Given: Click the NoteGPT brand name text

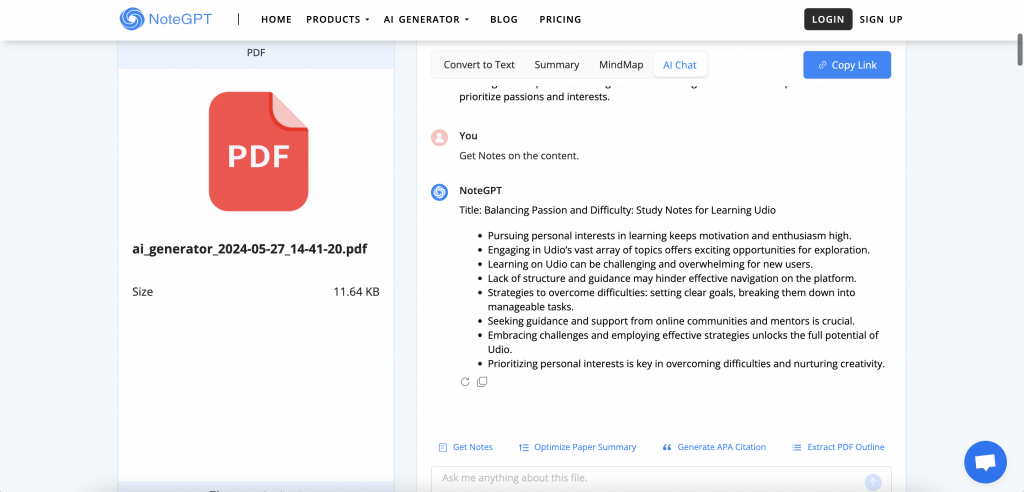Looking at the screenshot, I should (x=180, y=19).
